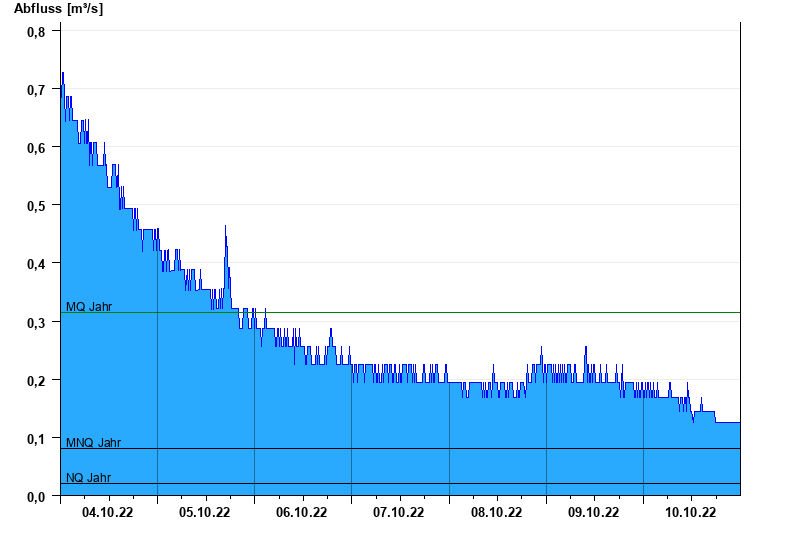
Task: Select the 'NQ Jahr' reference line label
Action: (89, 478)
